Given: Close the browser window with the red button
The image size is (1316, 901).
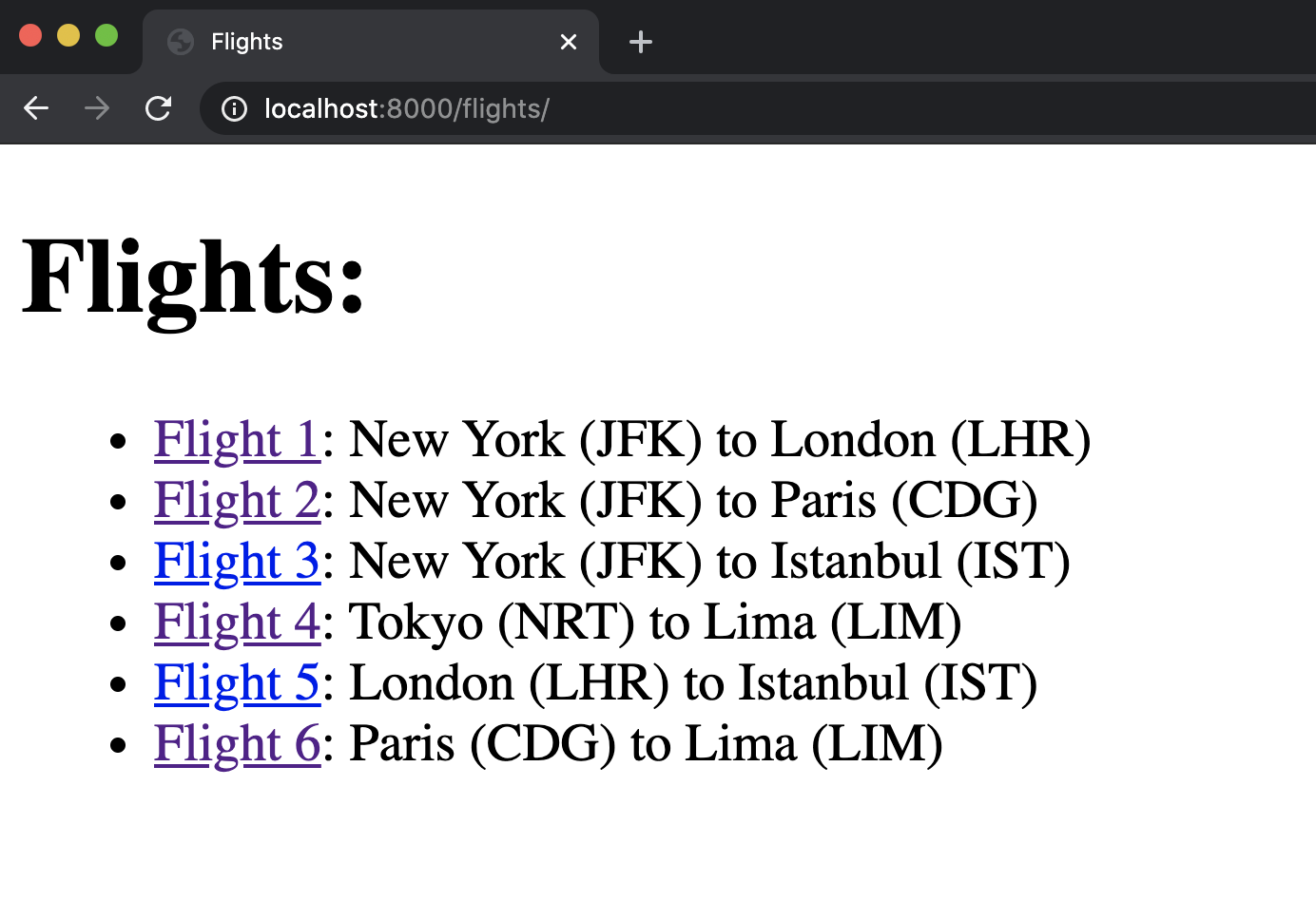Looking at the screenshot, I should pos(30,35).
